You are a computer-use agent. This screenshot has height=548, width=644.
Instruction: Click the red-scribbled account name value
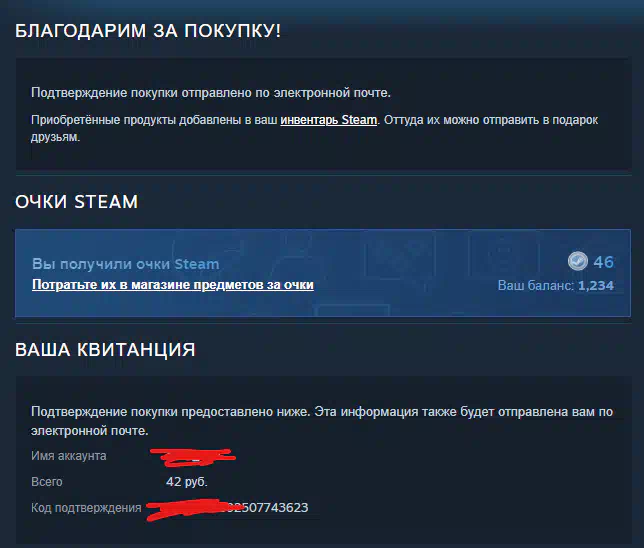[x=192, y=457]
